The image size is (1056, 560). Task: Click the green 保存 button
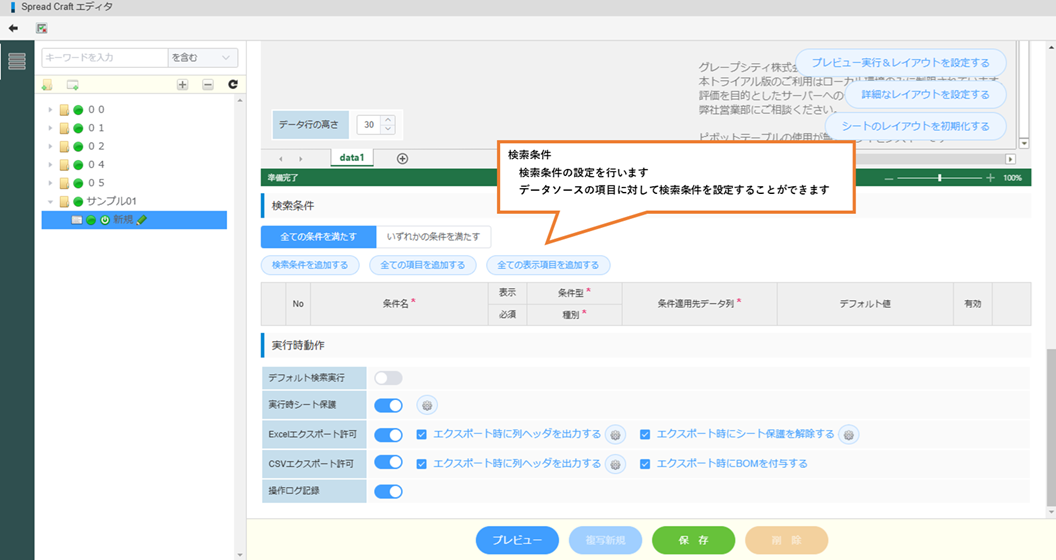693,540
